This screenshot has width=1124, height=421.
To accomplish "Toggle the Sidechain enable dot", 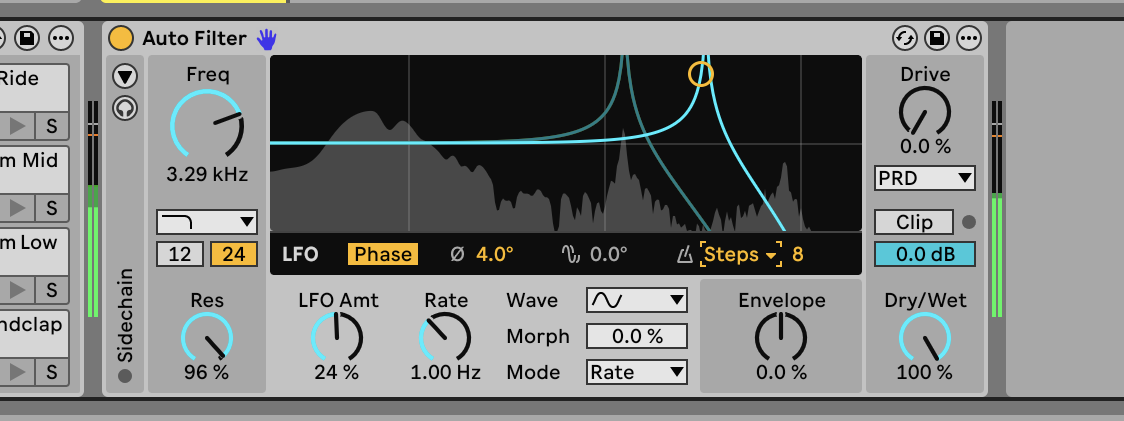I will click(125, 376).
